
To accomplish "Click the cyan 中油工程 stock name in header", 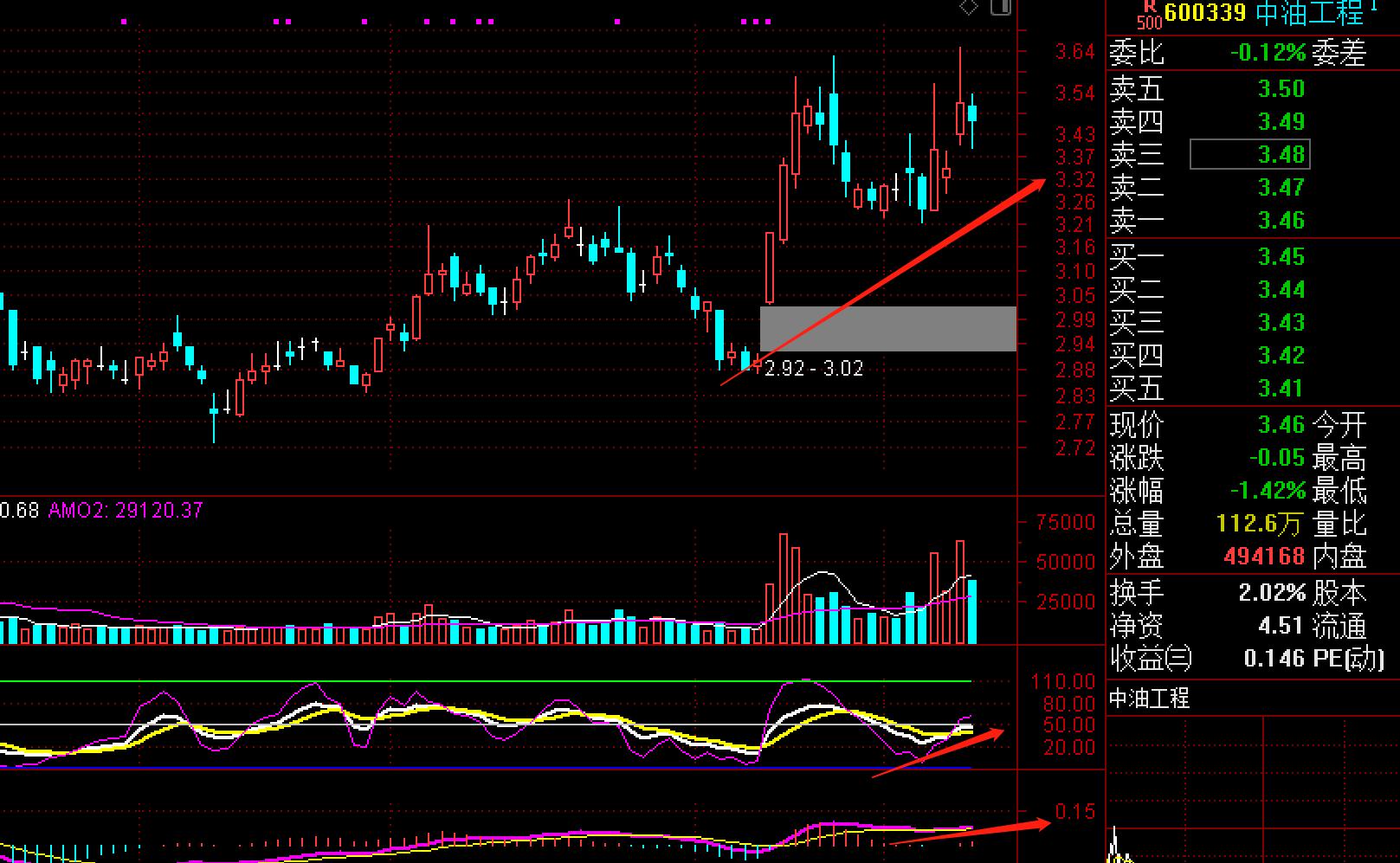I will click(1308, 13).
